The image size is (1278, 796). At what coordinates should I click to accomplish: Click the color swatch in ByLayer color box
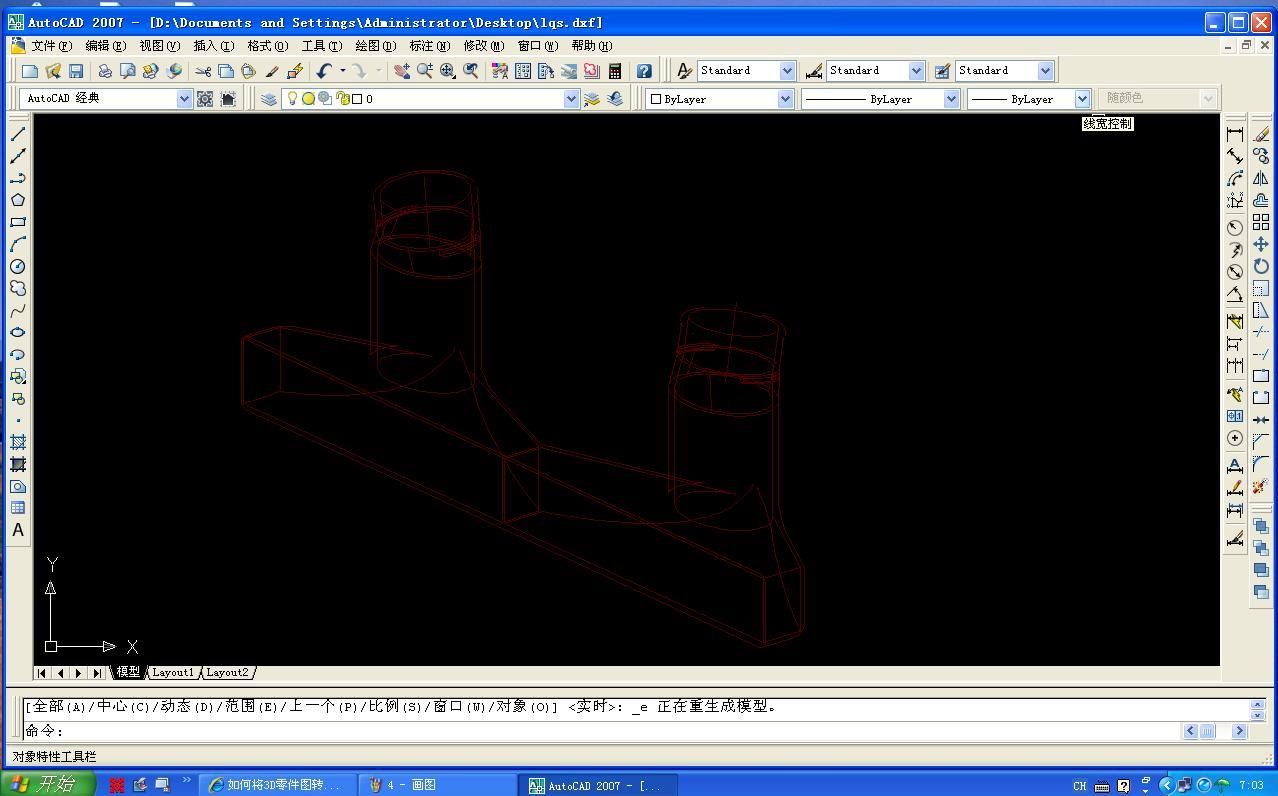(x=656, y=99)
